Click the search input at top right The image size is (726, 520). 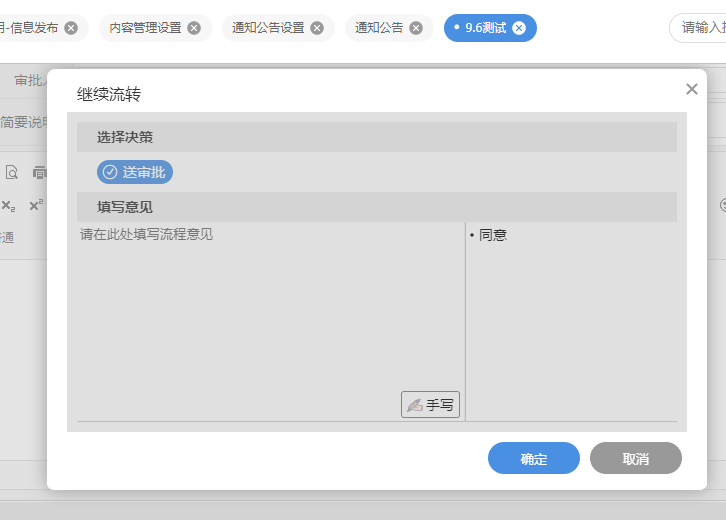tap(698, 28)
